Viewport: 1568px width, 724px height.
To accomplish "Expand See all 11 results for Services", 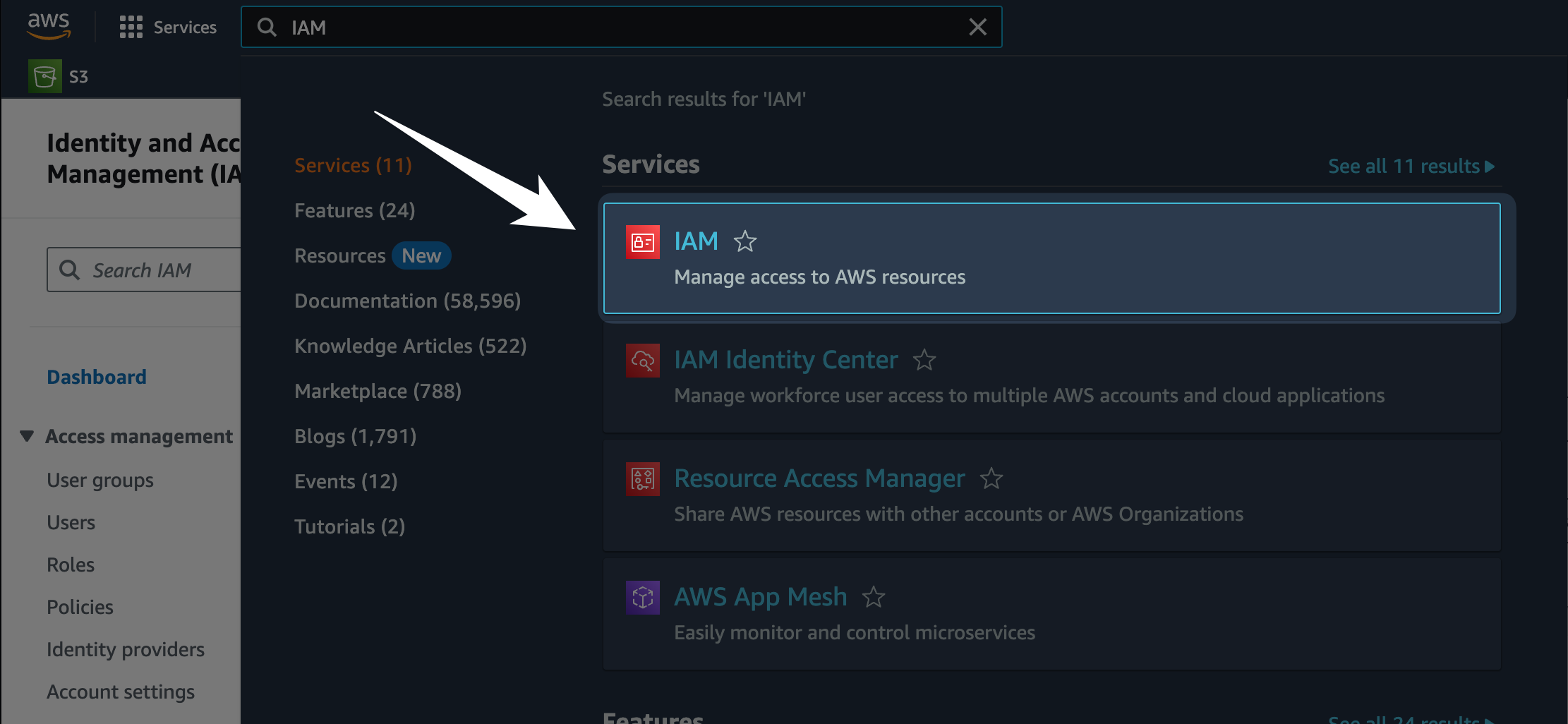I will pos(1410,167).
